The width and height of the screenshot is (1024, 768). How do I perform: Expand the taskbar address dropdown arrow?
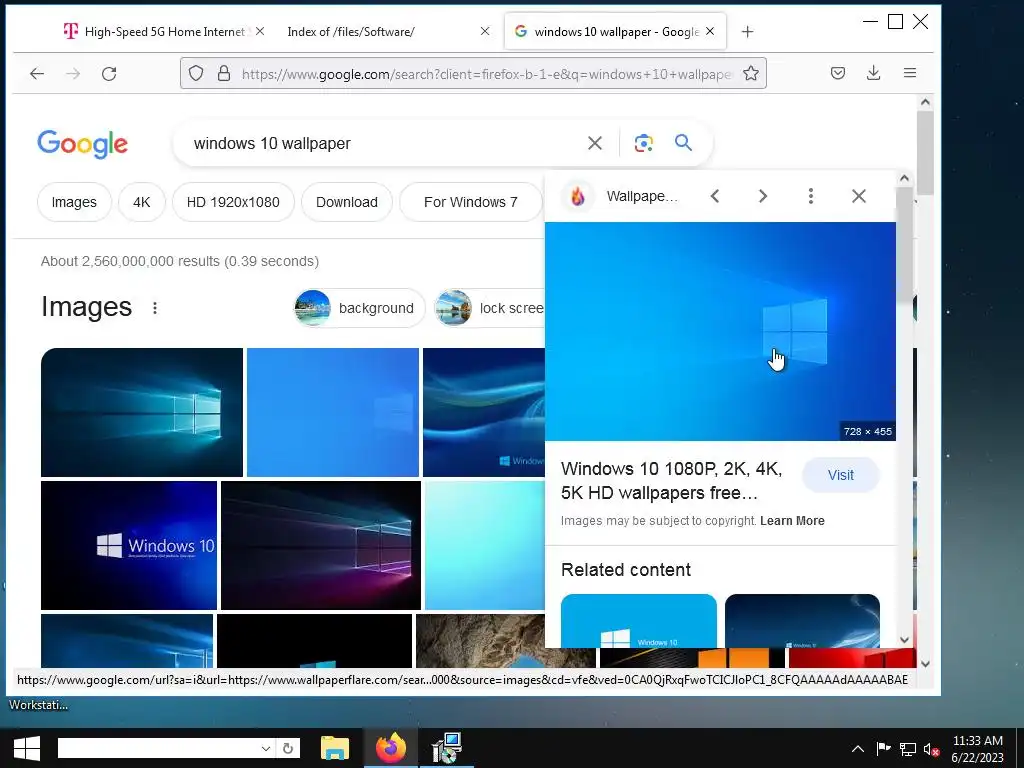click(x=265, y=748)
